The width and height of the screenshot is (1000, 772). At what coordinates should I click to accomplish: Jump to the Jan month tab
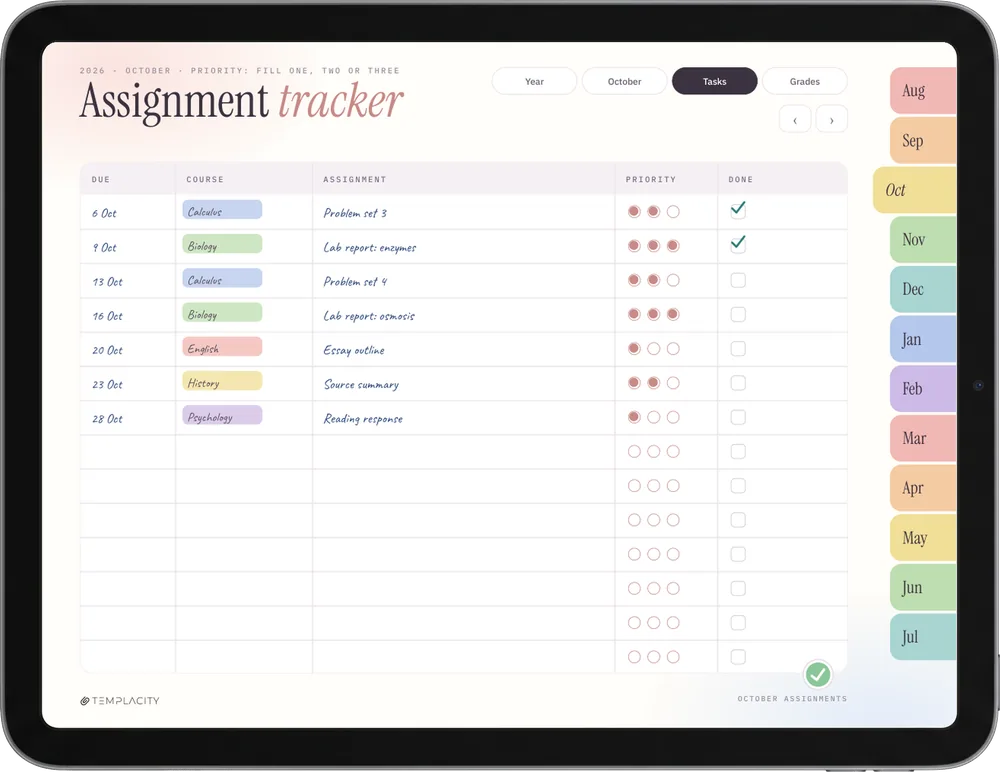(x=923, y=339)
